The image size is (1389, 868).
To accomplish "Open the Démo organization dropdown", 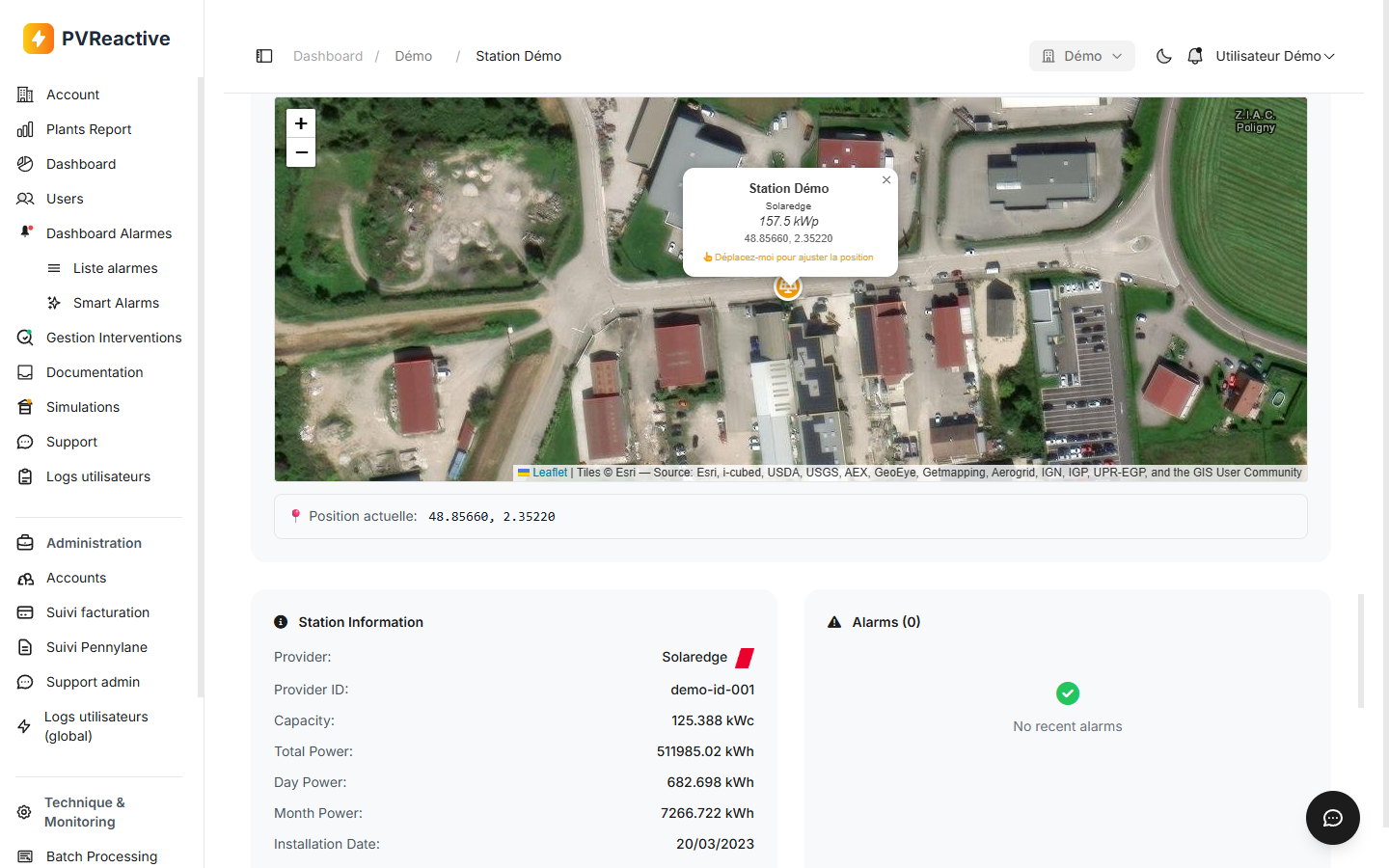I will (x=1082, y=56).
